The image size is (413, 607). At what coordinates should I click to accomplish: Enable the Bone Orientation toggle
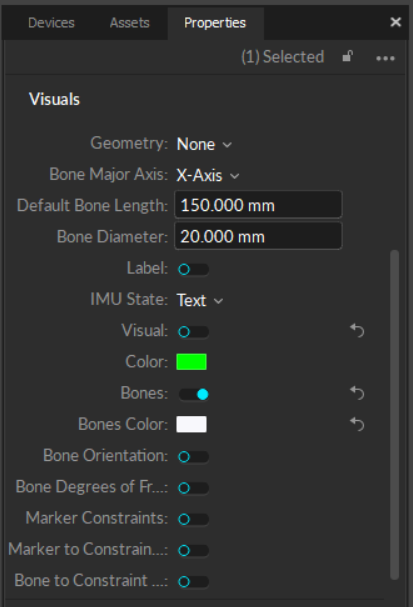(x=193, y=456)
